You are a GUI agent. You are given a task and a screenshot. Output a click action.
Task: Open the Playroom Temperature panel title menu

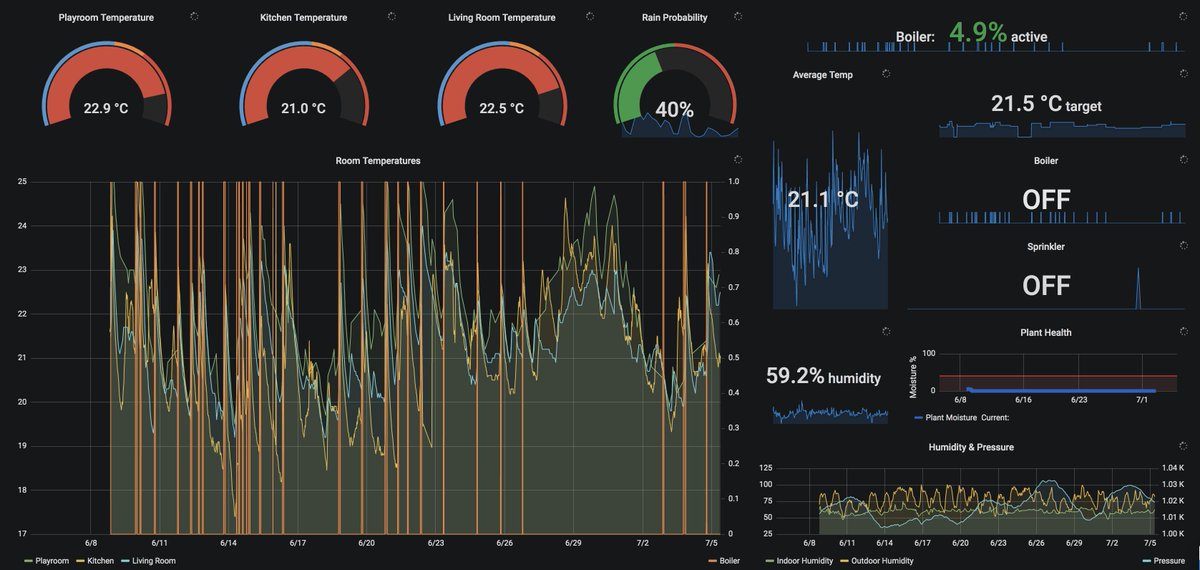106,17
